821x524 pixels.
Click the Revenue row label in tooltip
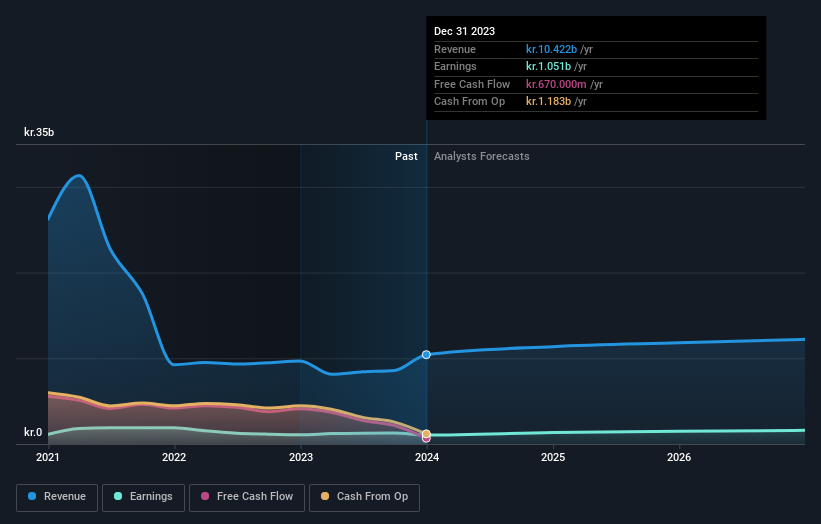455,49
